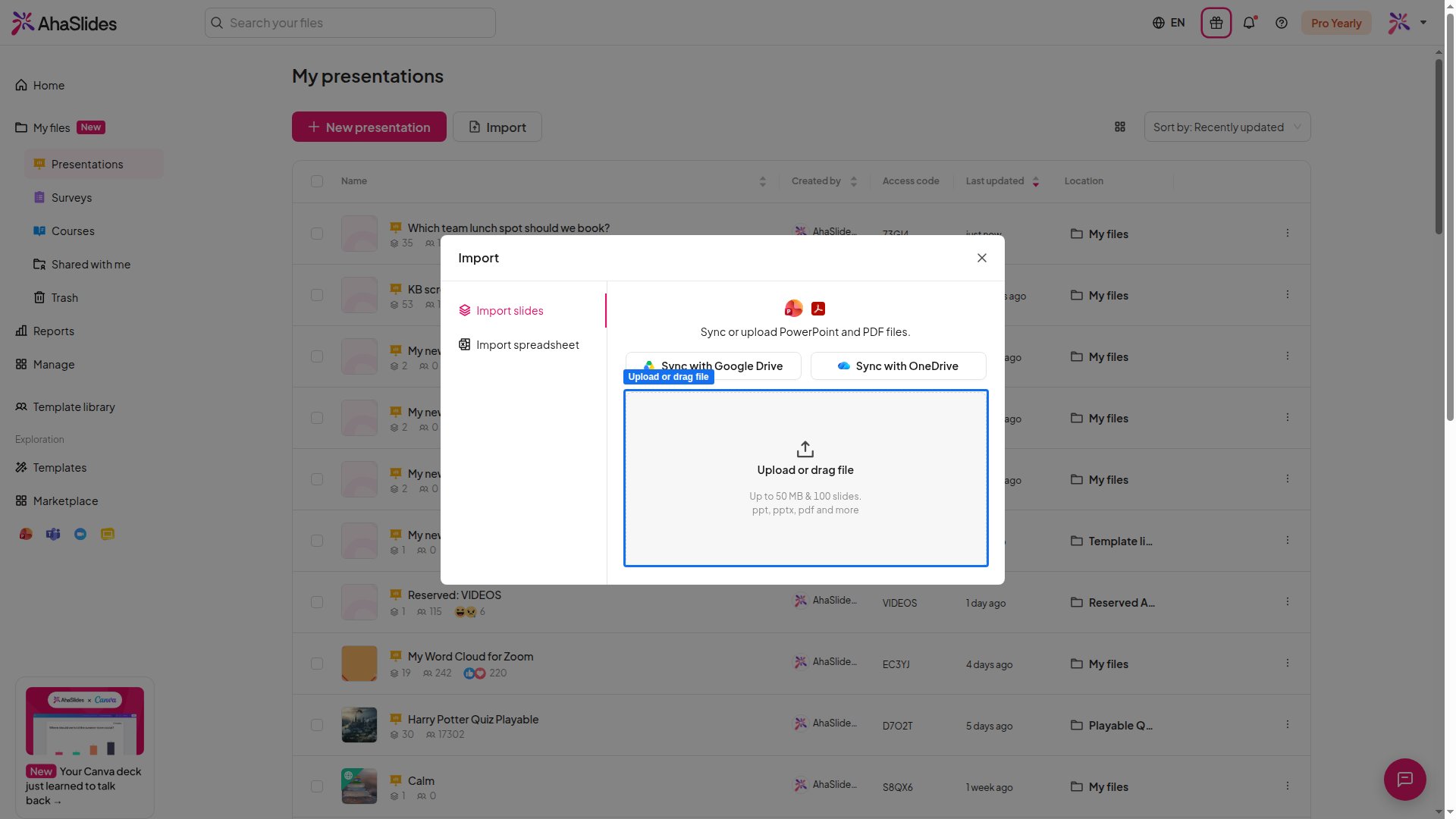Open the help question mark icon
This screenshot has height=819, width=1456.
(1282, 23)
